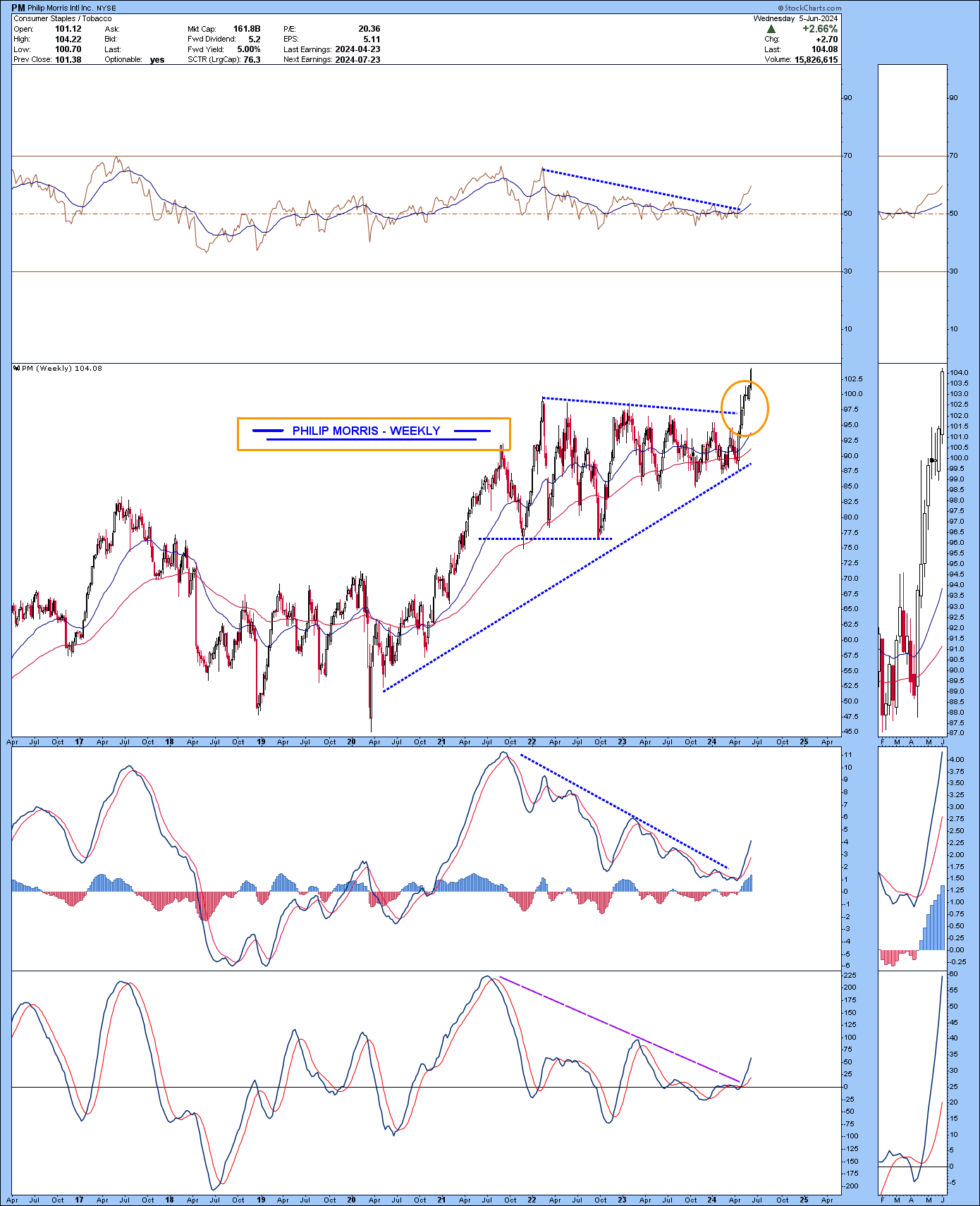
Task: Select the PHILIP MORRIS - WEEKLY annotation box
Action: click(x=373, y=433)
